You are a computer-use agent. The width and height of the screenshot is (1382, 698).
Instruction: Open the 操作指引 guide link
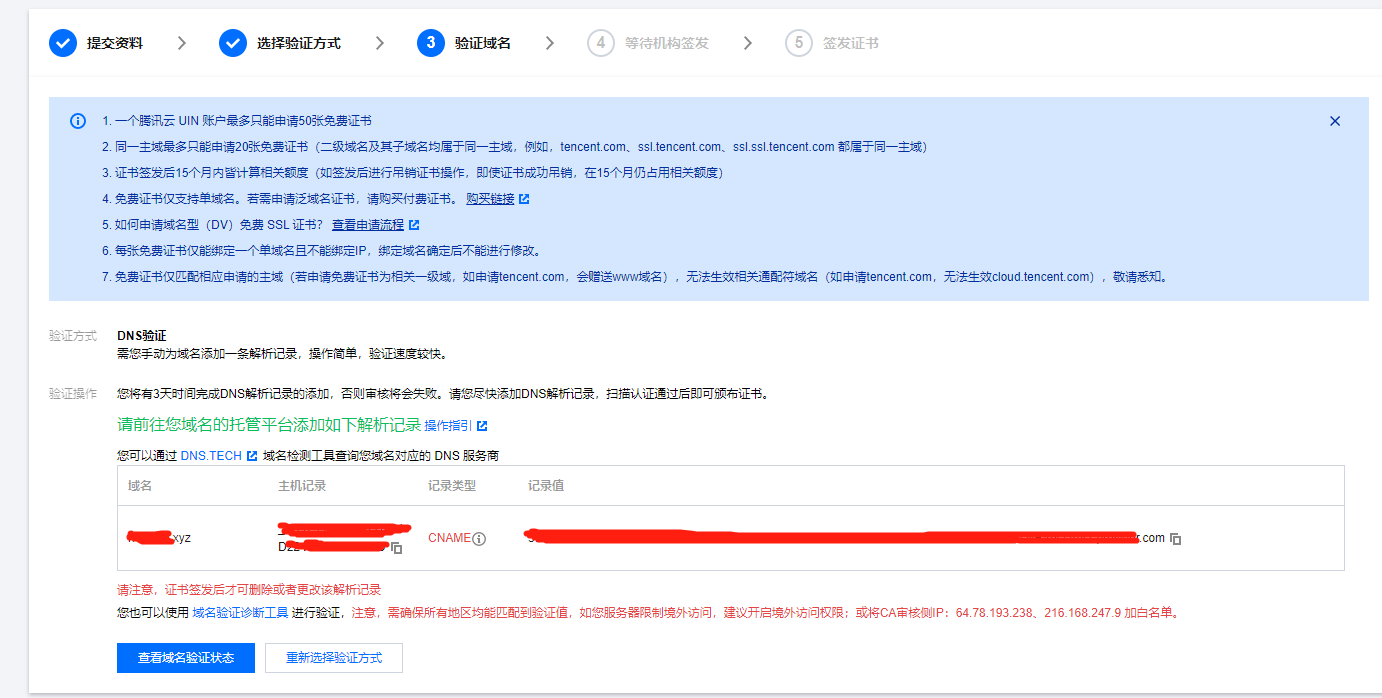point(448,426)
